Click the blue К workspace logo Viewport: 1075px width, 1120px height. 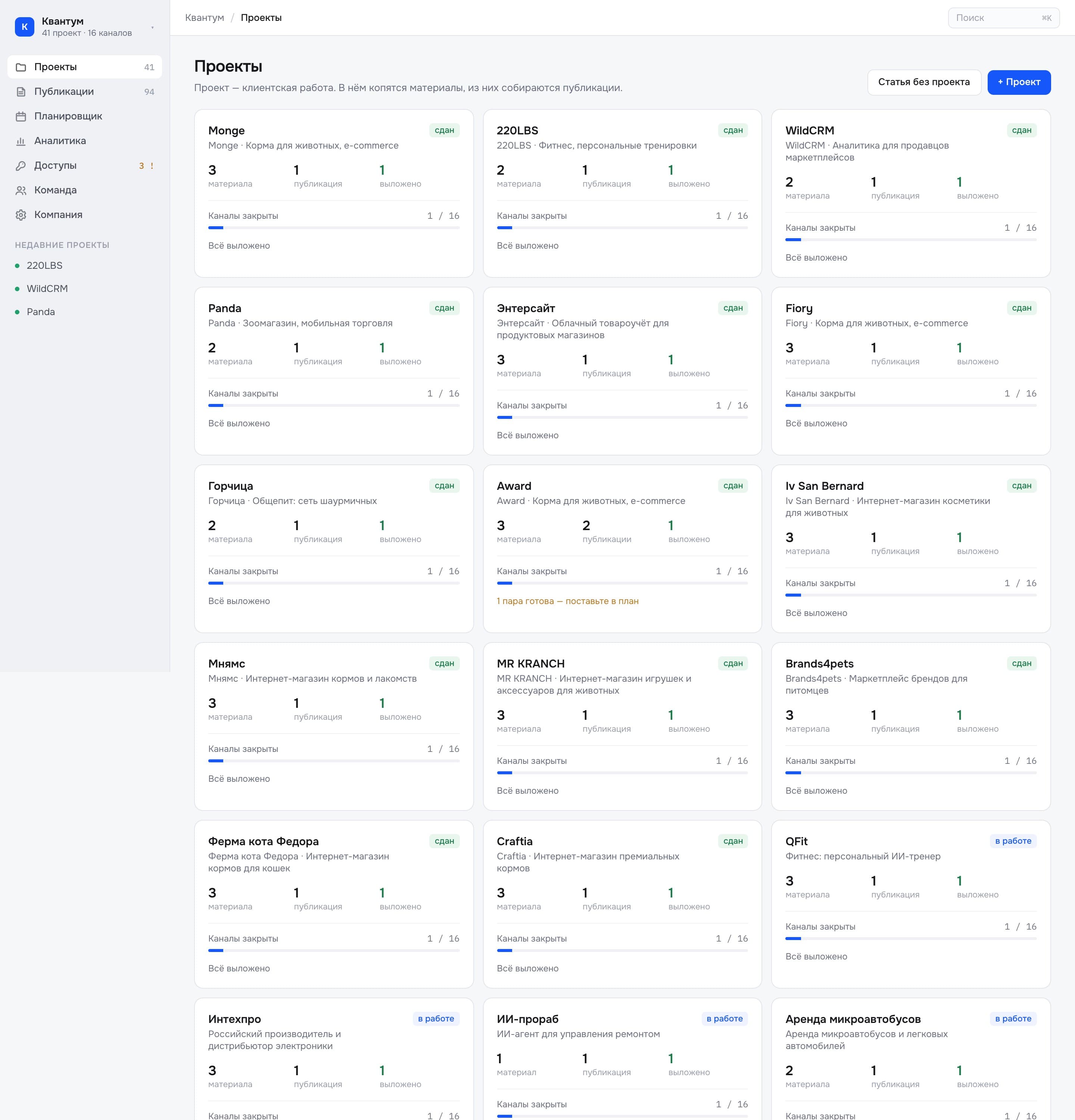pos(25,27)
